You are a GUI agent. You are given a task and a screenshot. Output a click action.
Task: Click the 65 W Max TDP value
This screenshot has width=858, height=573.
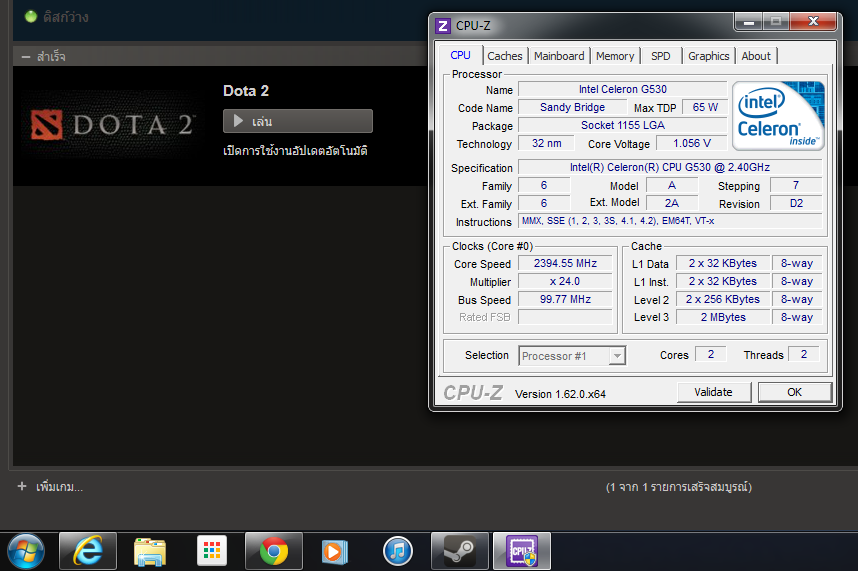click(x=705, y=107)
